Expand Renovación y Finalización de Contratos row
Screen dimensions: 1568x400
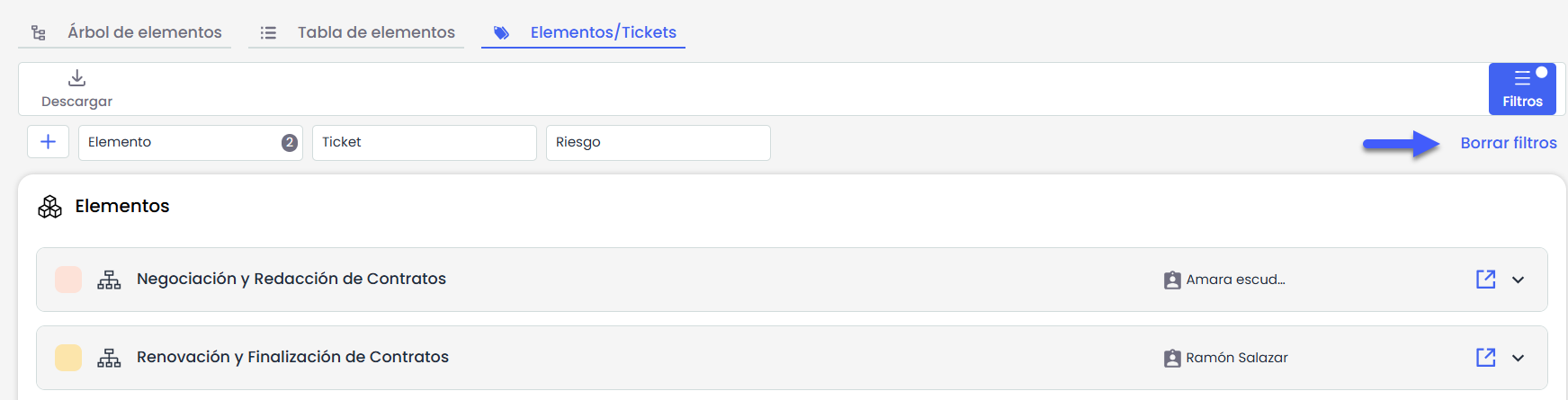(1518, 358)
